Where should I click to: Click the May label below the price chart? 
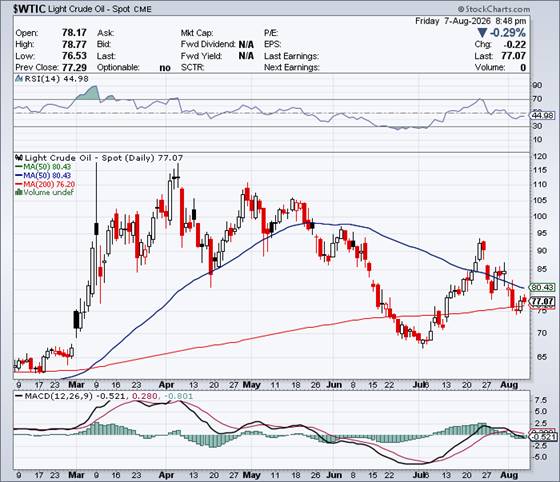click(x=251, y=385)
